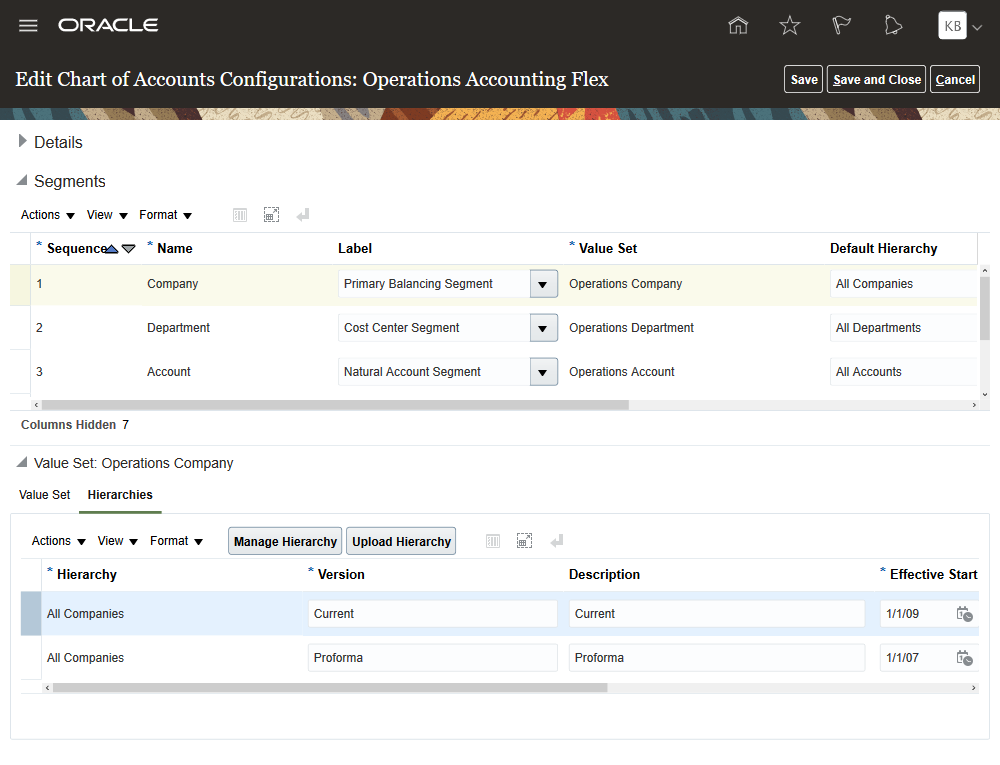Open calendar for Proforma effective start date
The width and height of the screenshot is (1000, 765).
coord(964,658)
